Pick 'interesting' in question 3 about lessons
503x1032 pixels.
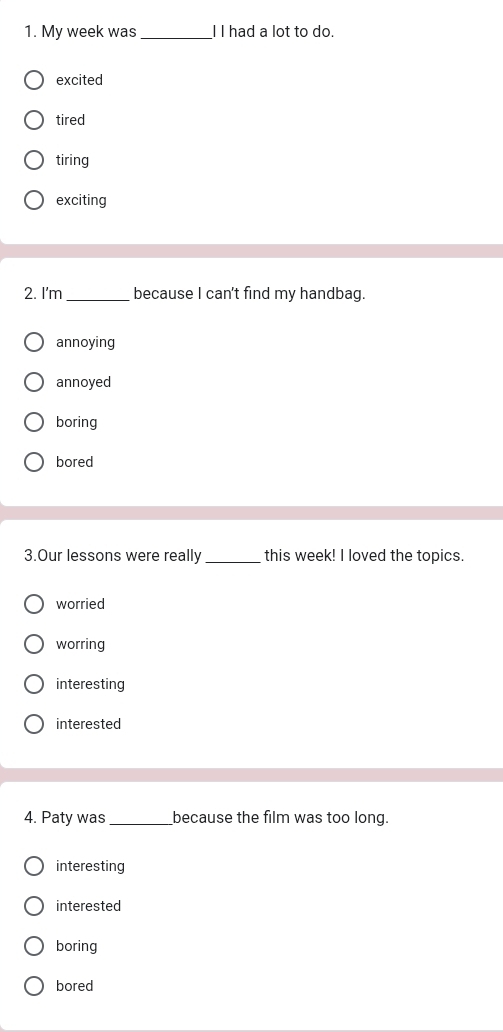coord(34,684)
